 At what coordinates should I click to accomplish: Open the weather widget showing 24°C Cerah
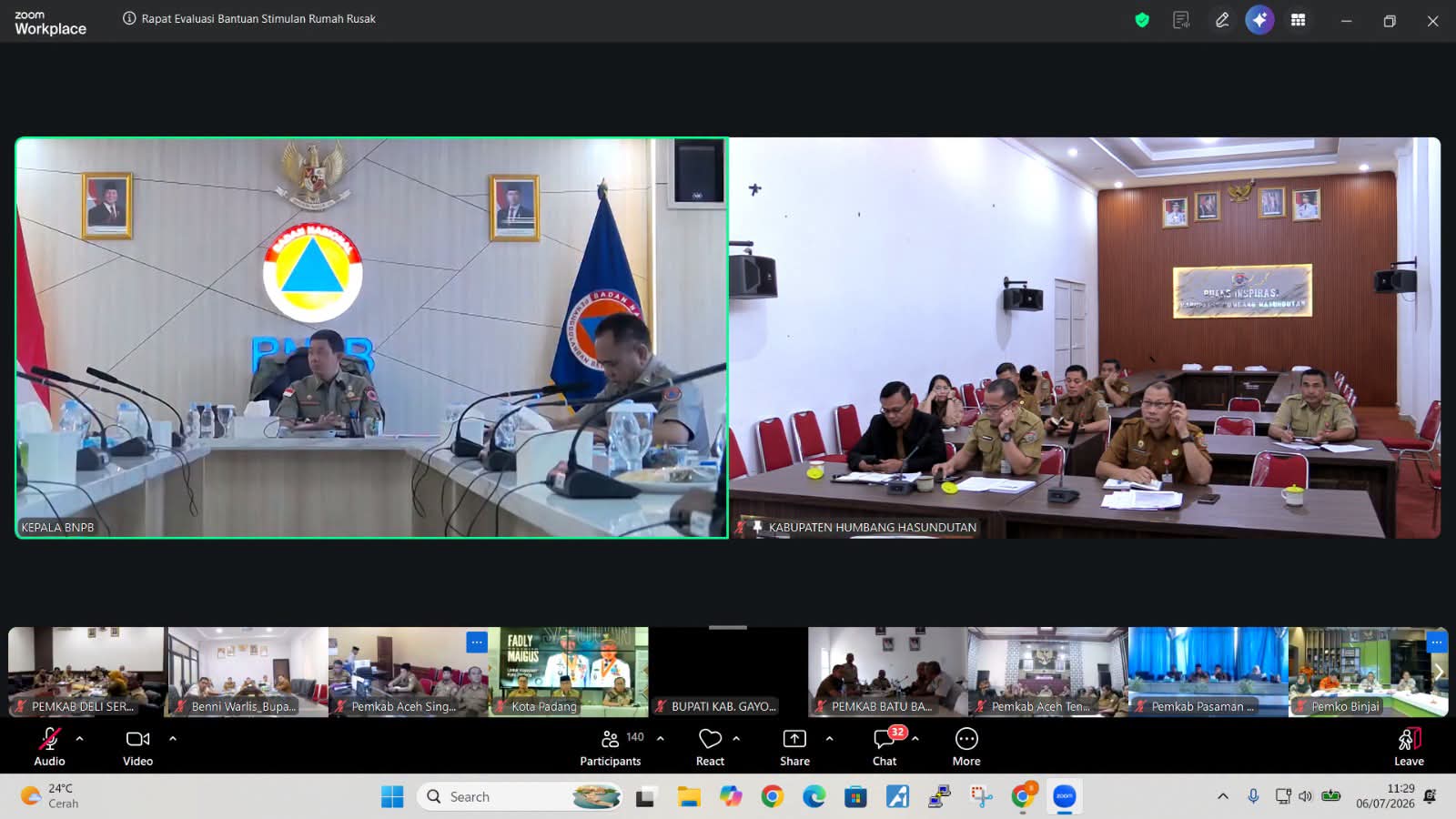coord(51,796)
